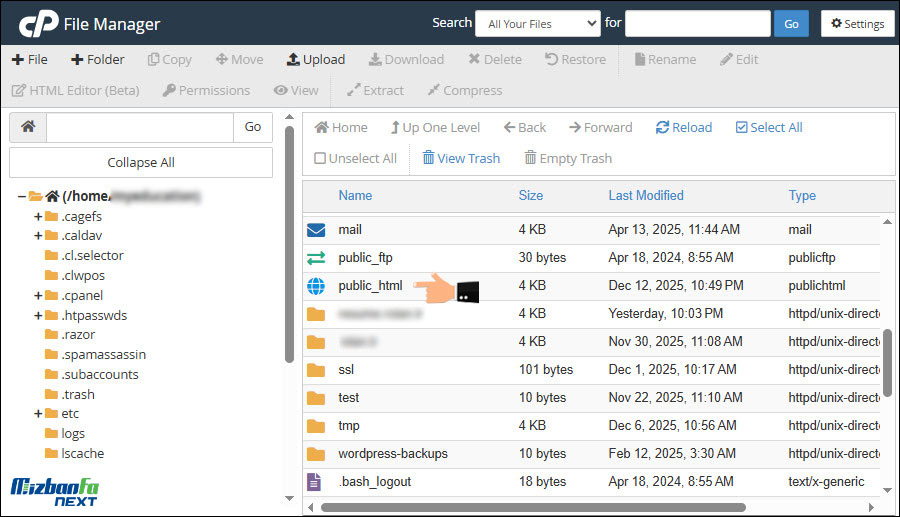The width and height of the screenshot is (900, 517).
Task: Open the All Your Files search dropdown
Action: coord(537,24)
